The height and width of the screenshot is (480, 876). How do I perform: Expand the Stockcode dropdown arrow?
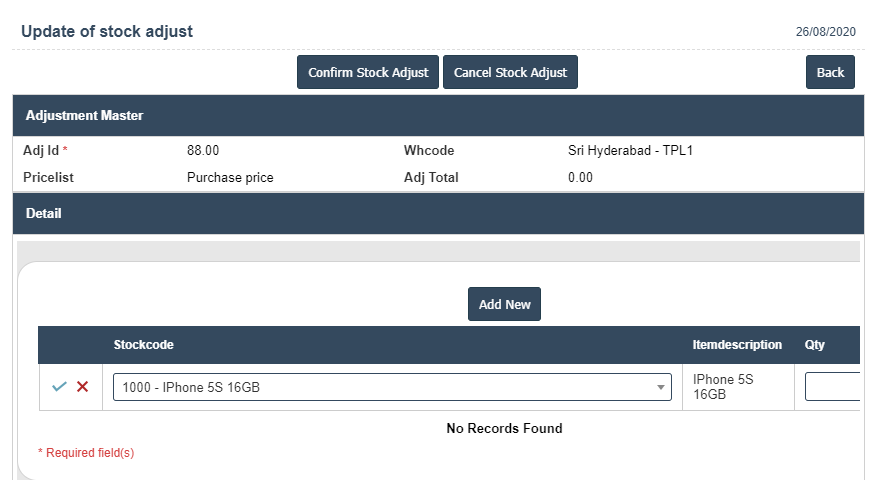660,388
